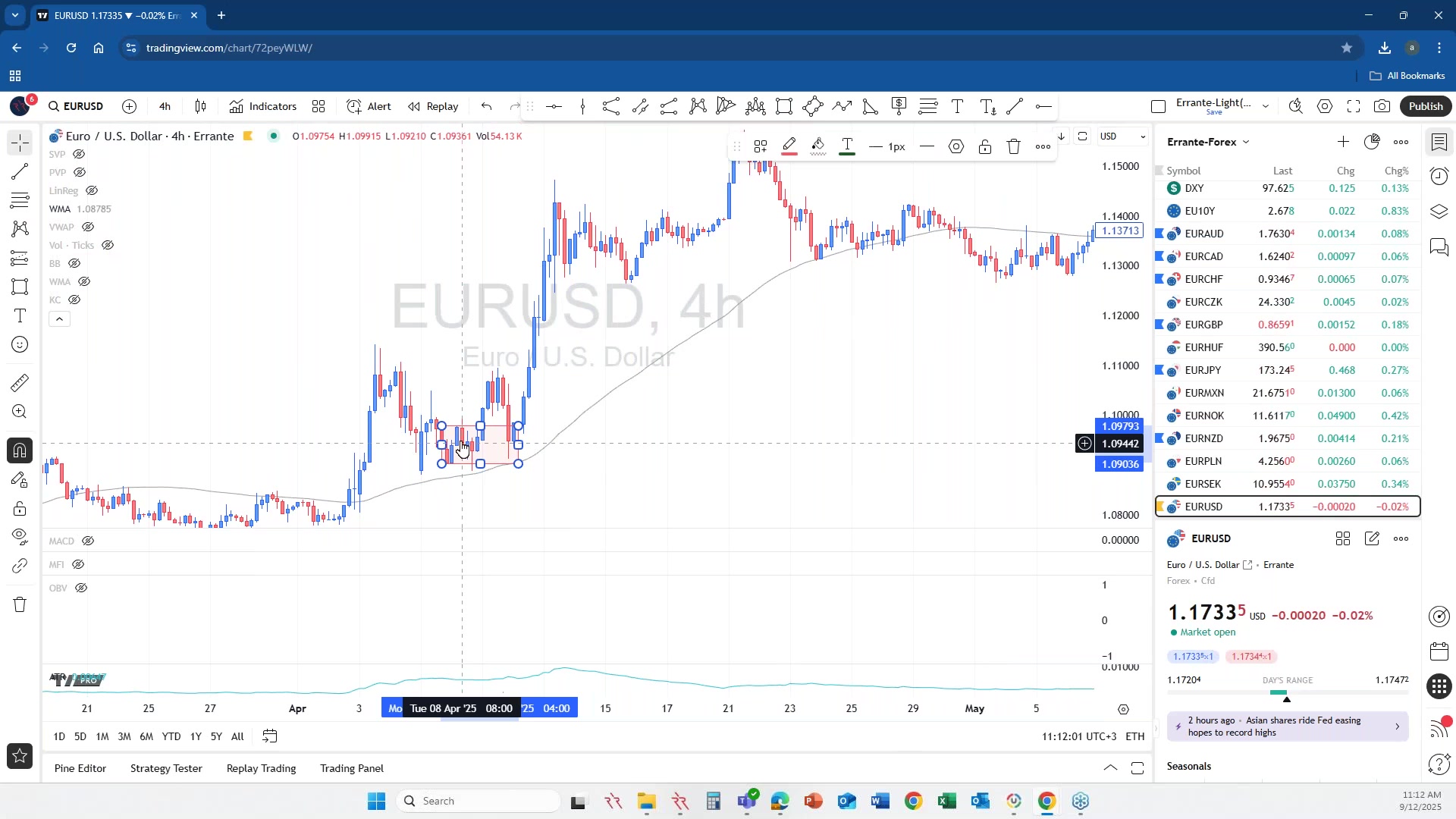1456x819 pixels.
Task: Enter fullscreen mode
Action: [x=1354, y=106]
